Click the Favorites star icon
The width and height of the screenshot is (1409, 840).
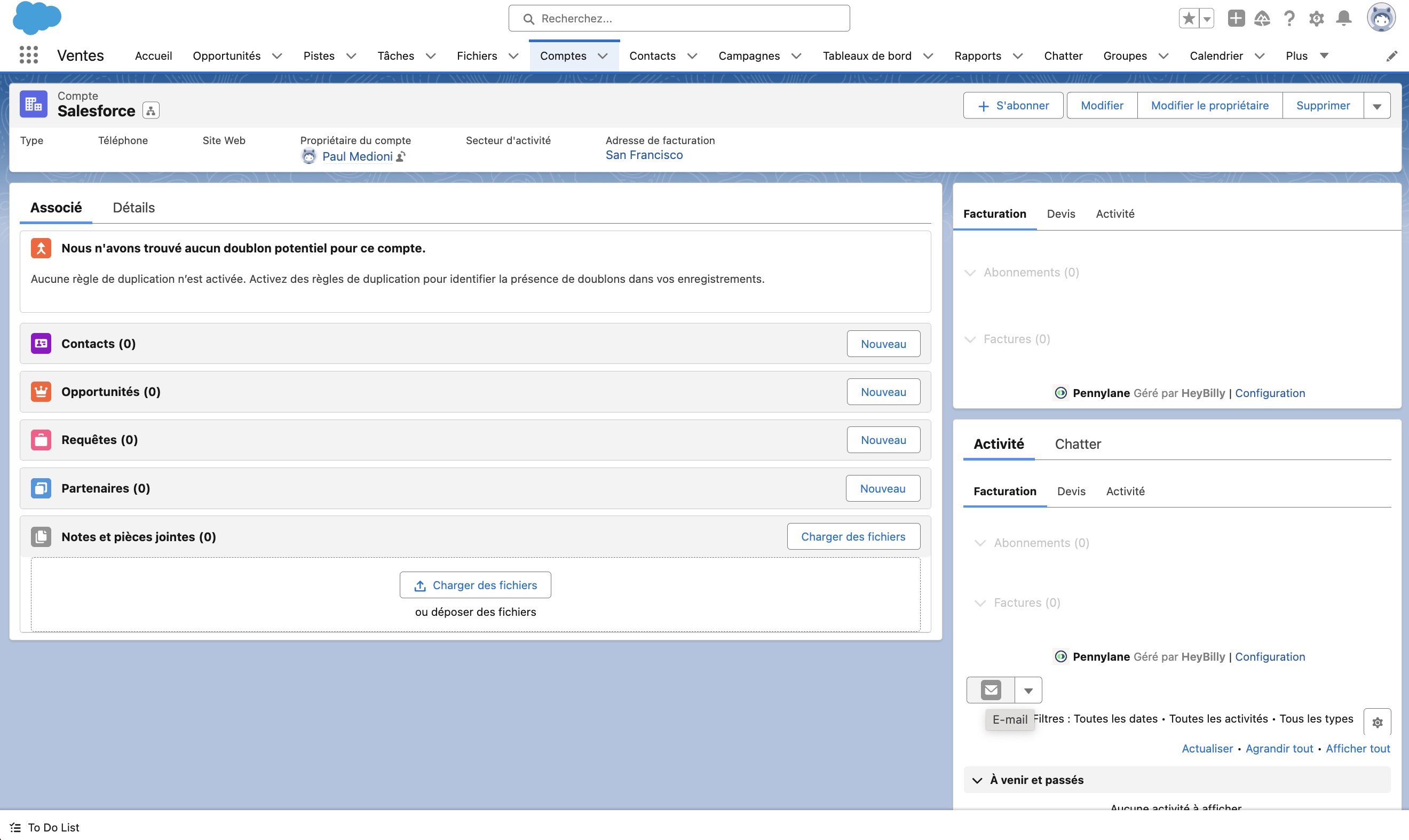click(x=1189, y=19)
